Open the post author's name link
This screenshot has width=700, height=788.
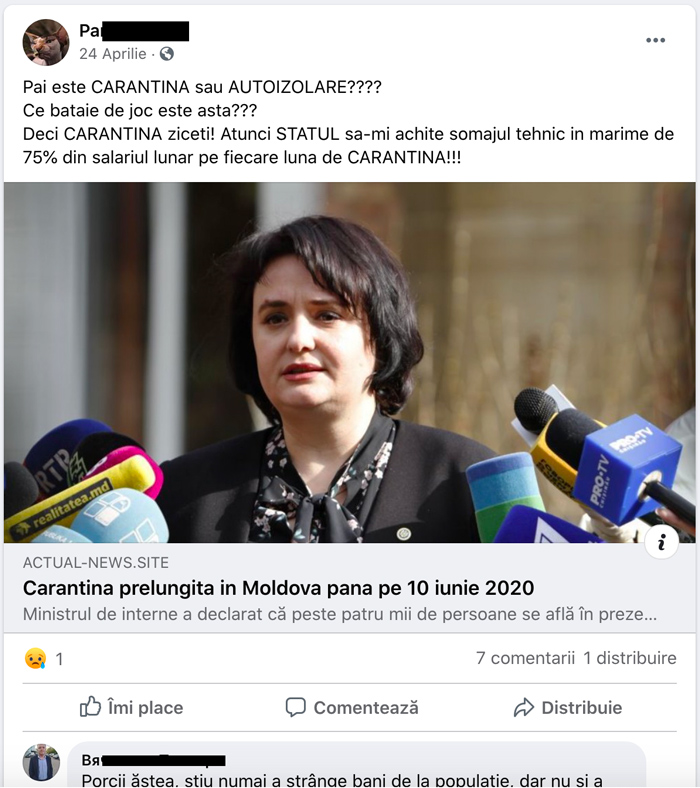tap(134, 31)
